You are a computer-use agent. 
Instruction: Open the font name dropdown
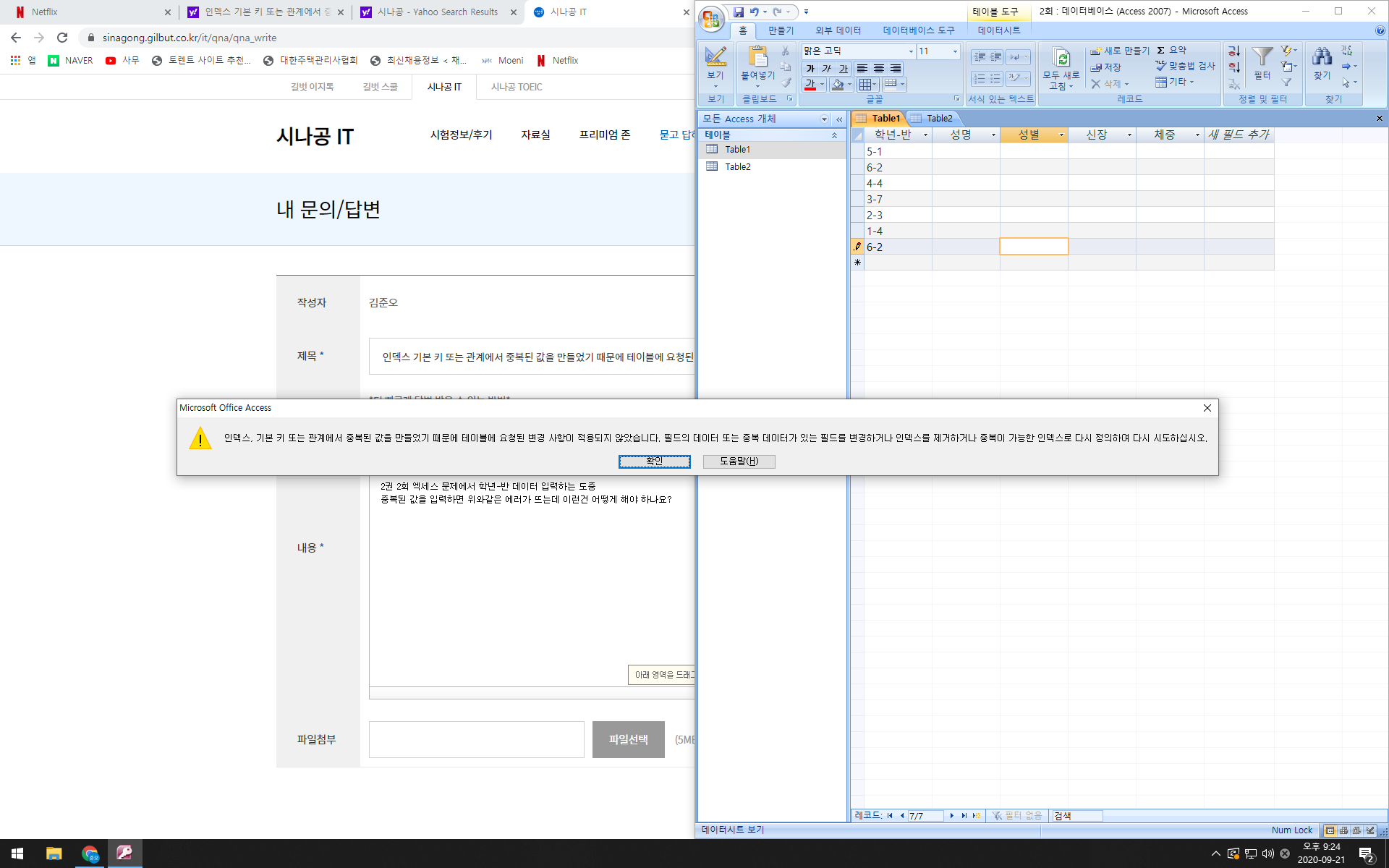[910, 51]
